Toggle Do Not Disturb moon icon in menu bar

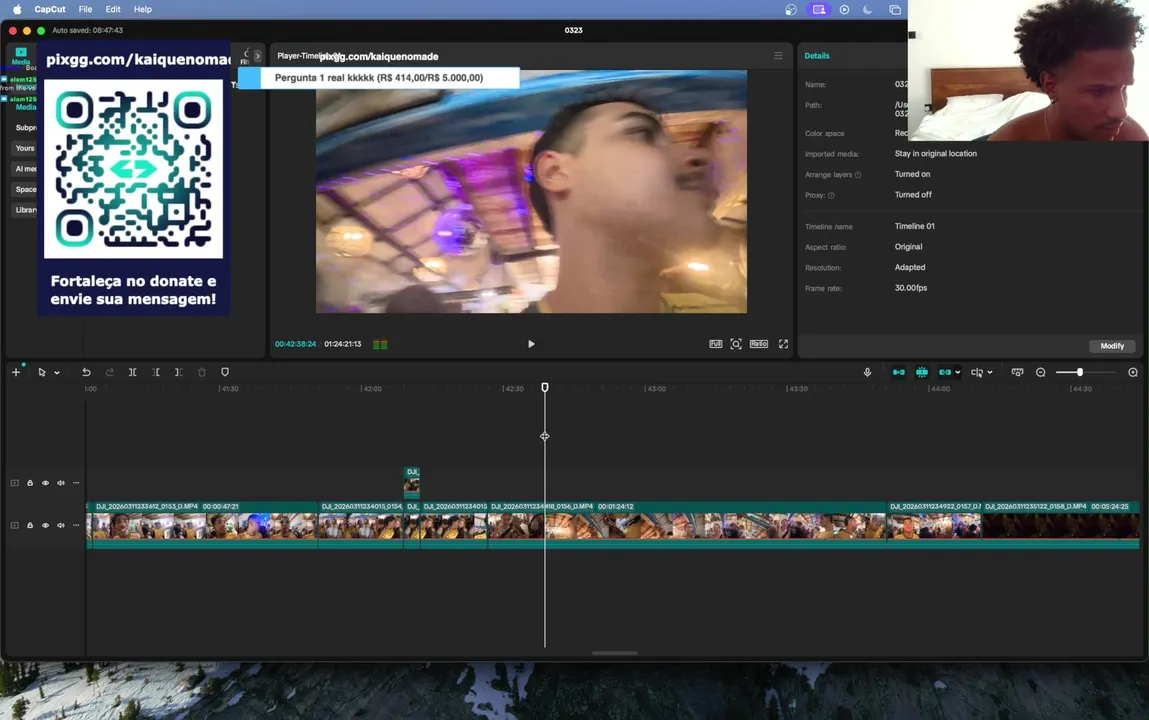click(868, 10)
